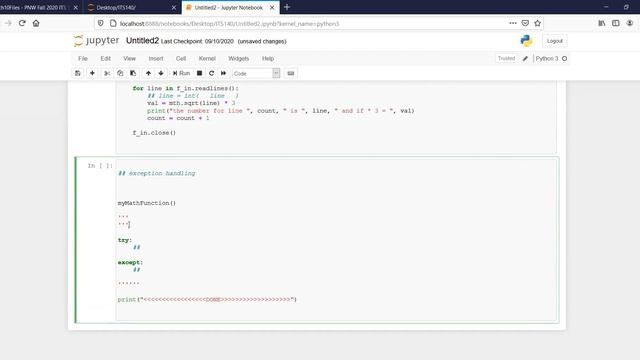640x360 pixels.
Task: Save notebook with the floppy disk icon
Action: [78, 73]
